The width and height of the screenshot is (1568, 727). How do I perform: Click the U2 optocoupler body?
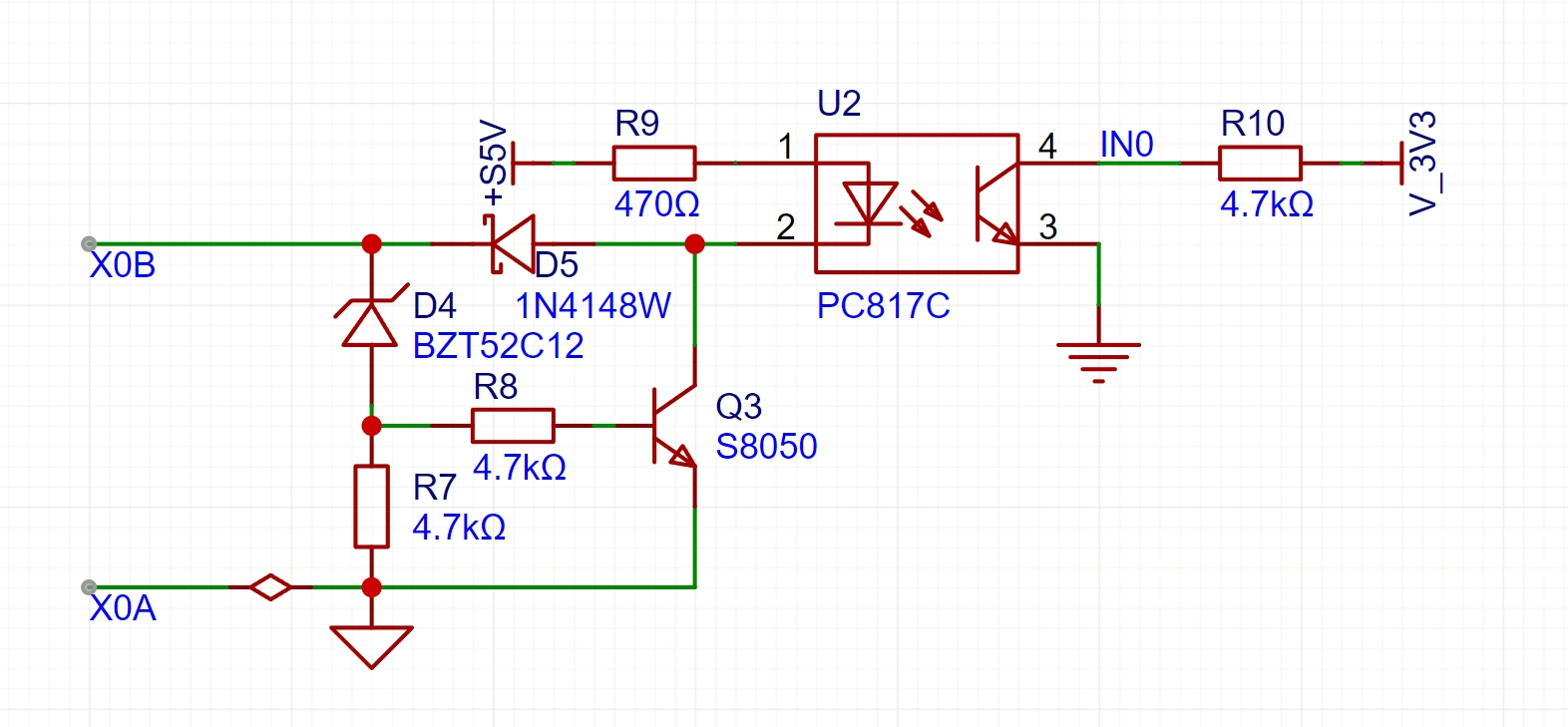[917, 203]
